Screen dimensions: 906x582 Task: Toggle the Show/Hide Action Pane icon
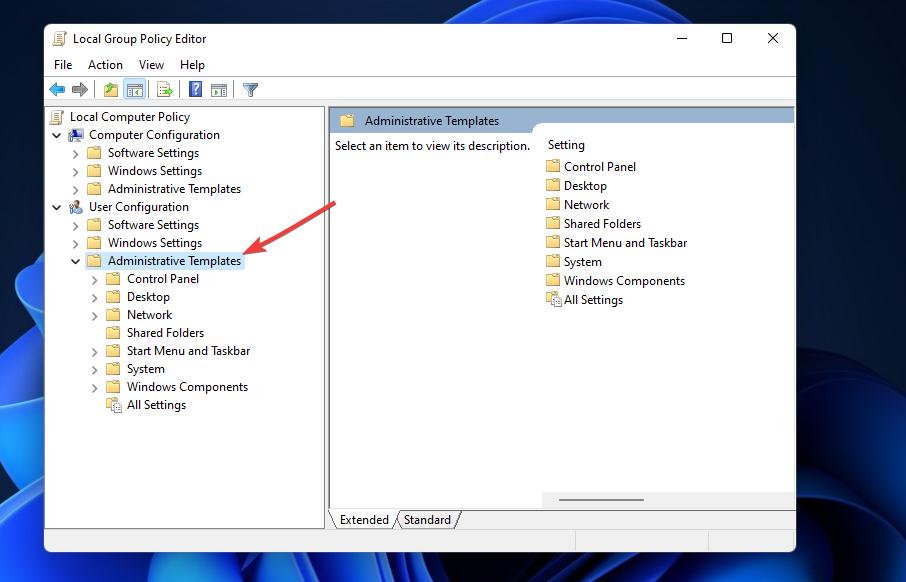point(219,90)
